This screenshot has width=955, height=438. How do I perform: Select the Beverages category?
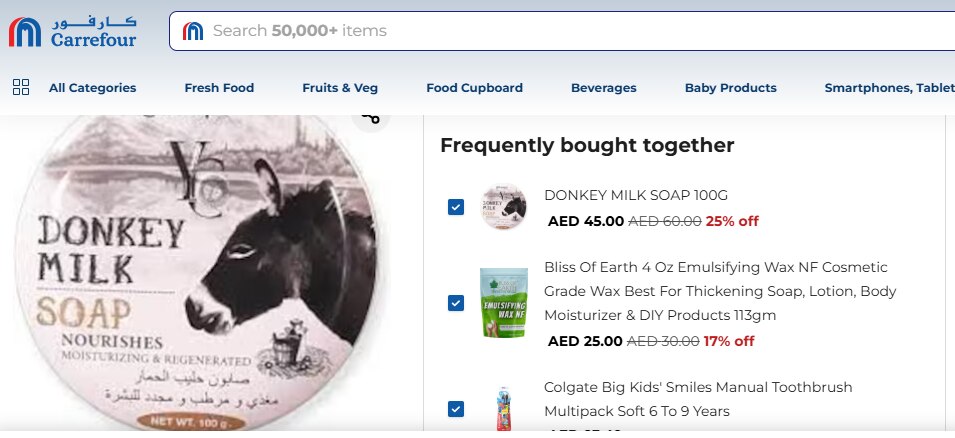coord(603,88)
